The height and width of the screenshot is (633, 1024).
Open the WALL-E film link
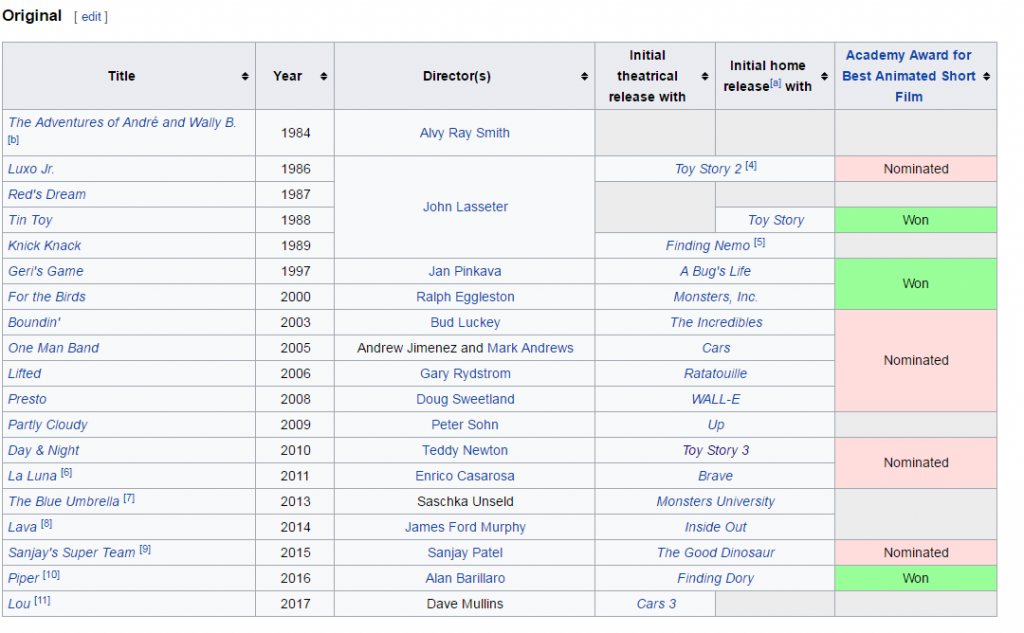click(715, 399)
